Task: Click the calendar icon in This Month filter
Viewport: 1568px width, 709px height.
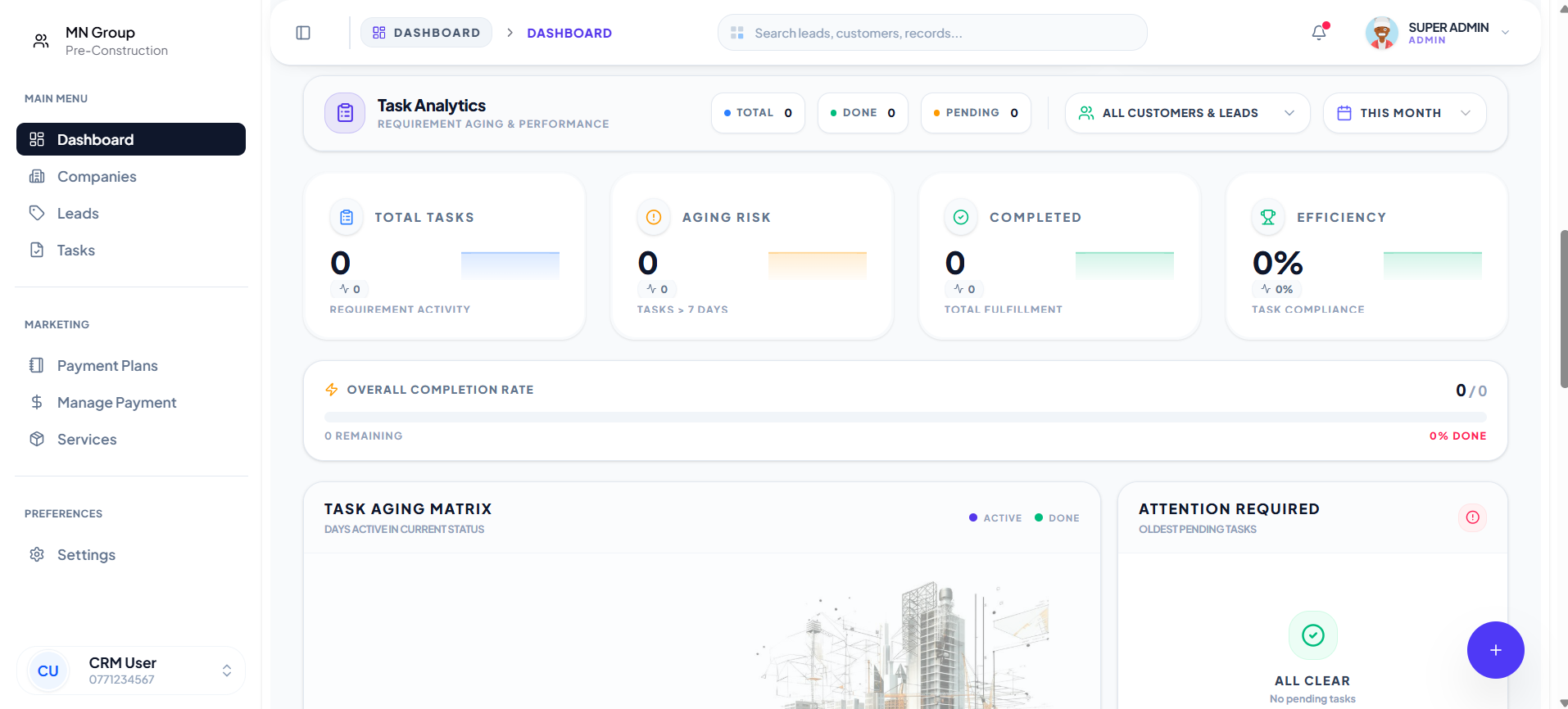Action: [x=1344, y=113]
